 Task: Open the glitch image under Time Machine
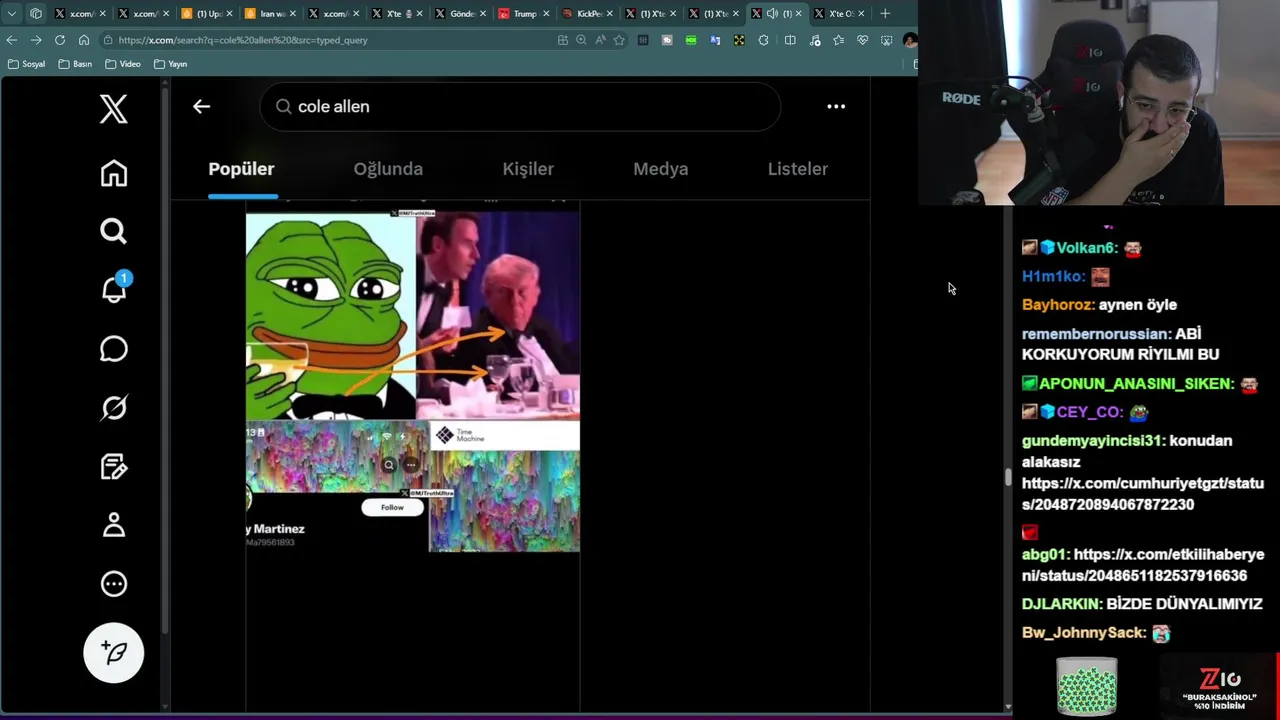pyautogui.click(x=504, y=500)
